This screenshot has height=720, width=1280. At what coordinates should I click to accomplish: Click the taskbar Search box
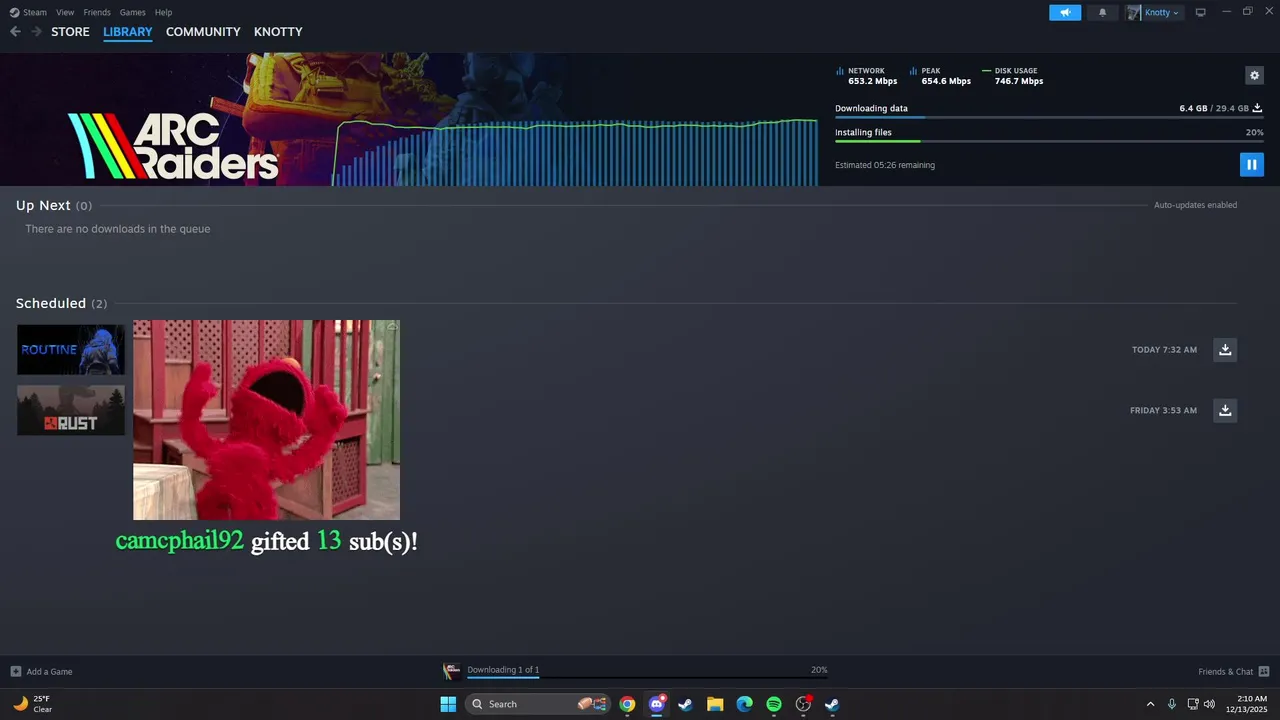pyautogui.click(x=537, y=704)
